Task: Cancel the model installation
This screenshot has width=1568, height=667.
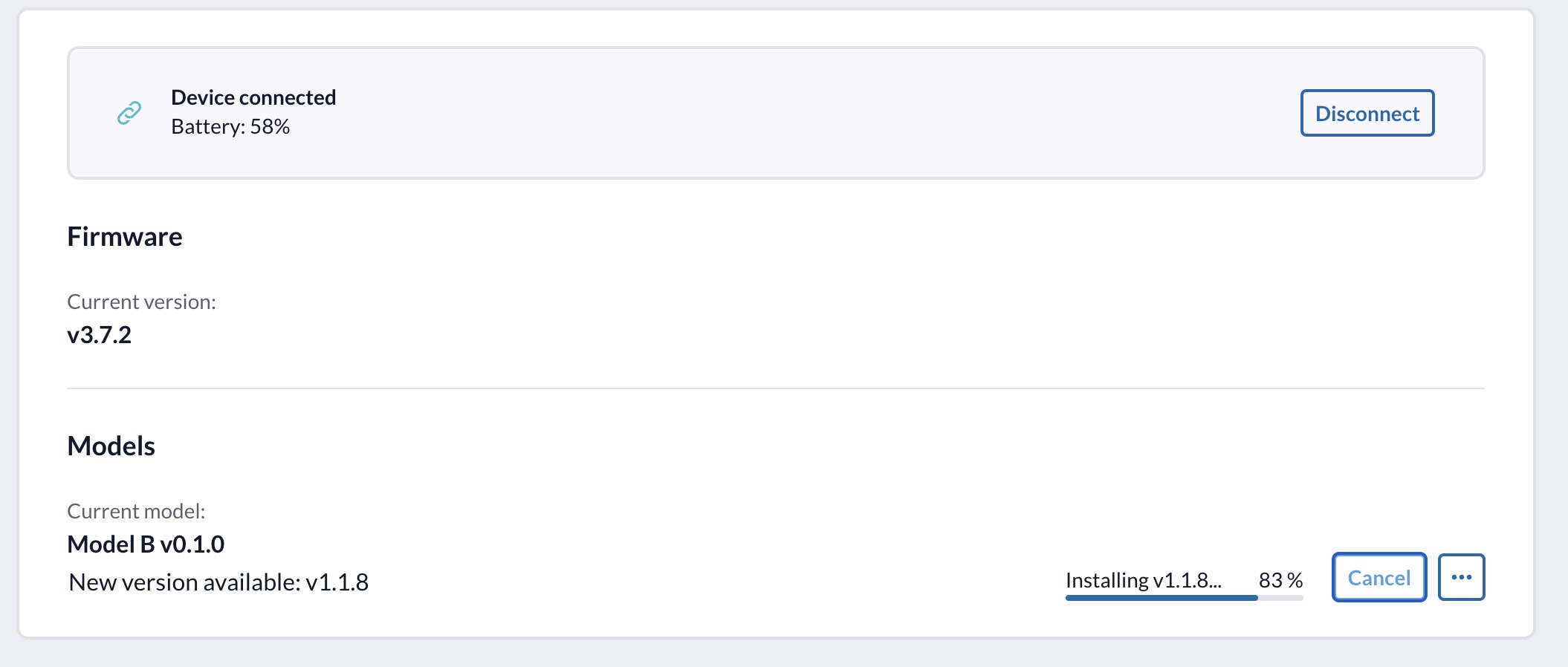Action: tap(1379, 577)
